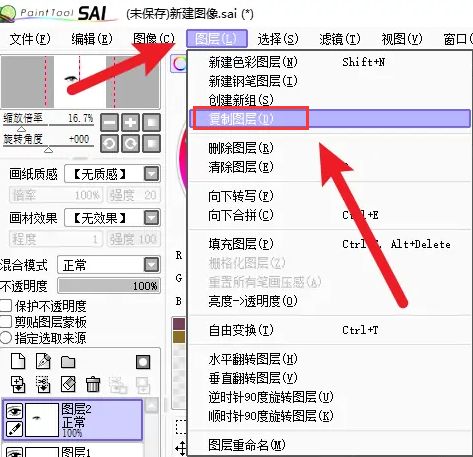The width and height of the screenshot is (473, 457).
Task: Click the layer list scroll-up arrow
Action: click(152, 406)
